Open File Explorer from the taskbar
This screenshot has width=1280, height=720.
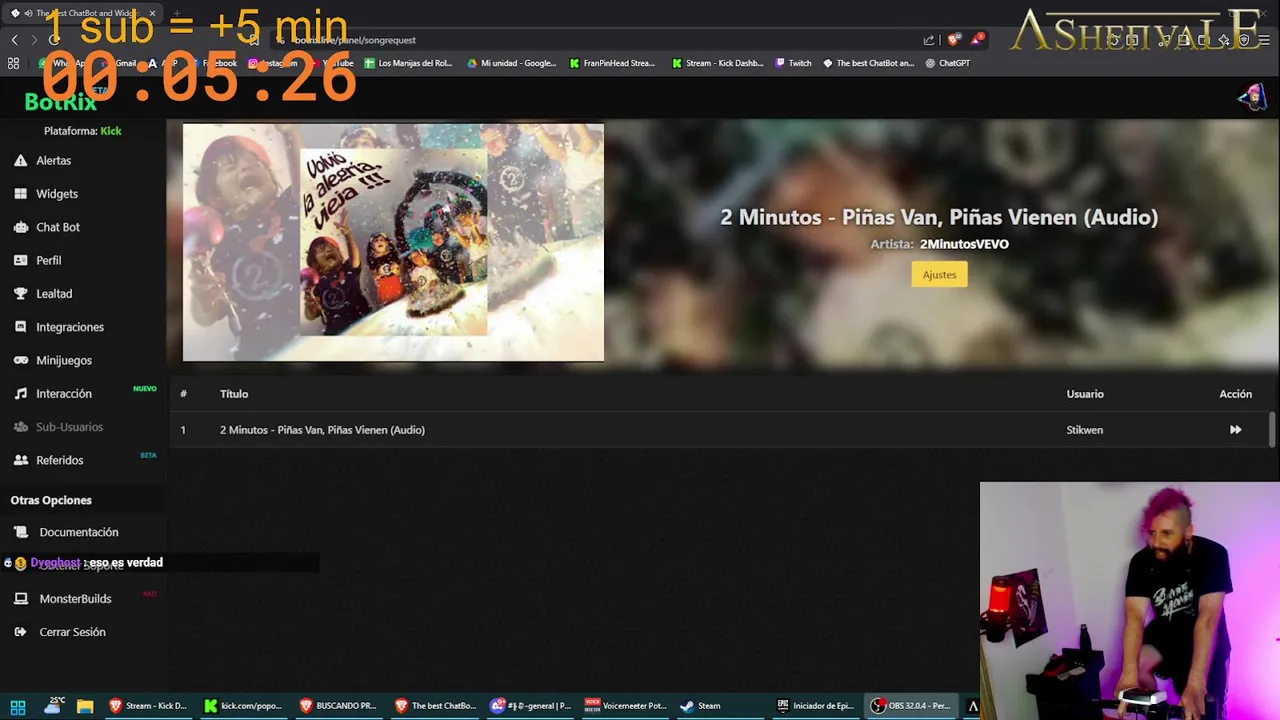coord(85,706)
